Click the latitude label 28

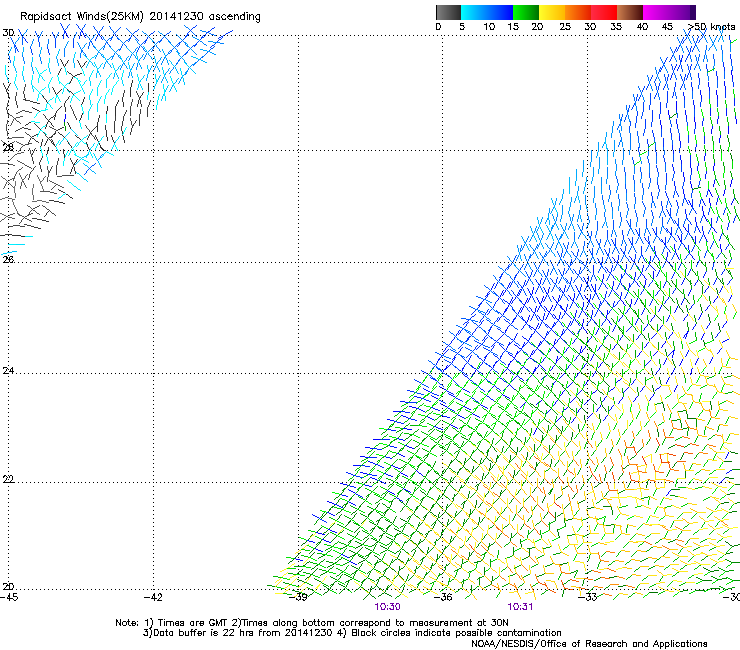(8, 148)
